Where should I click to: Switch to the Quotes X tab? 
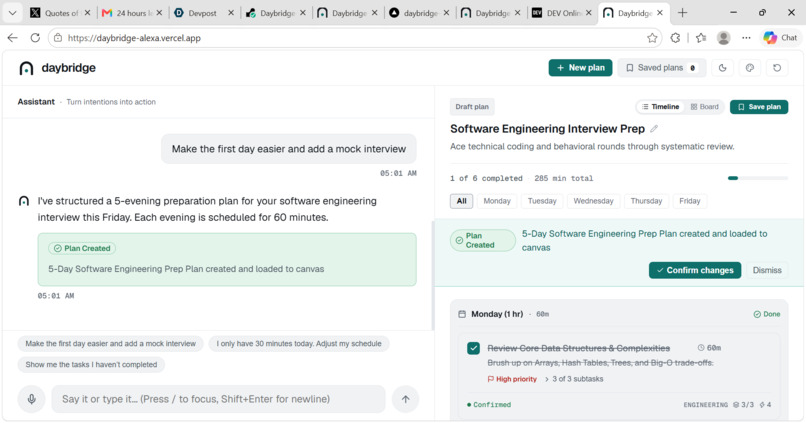click(60, 13)
